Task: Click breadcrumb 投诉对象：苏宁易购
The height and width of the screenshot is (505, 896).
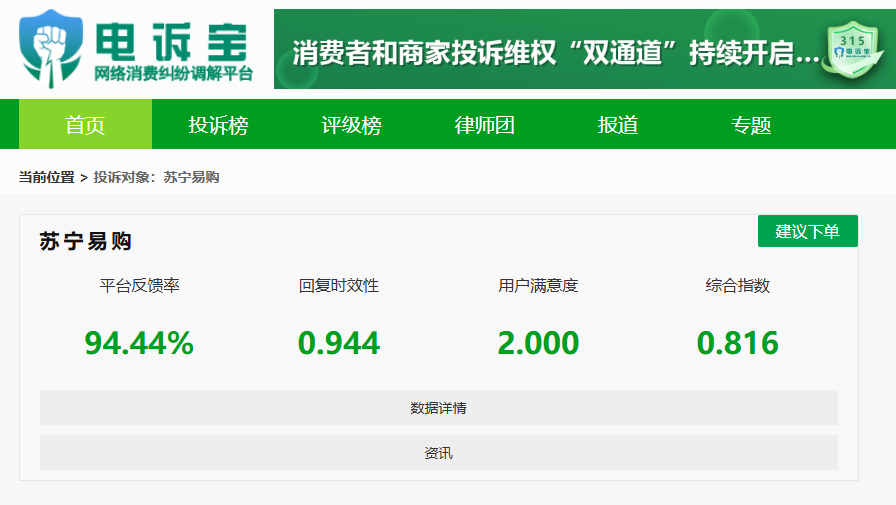Action: point(157,177)
